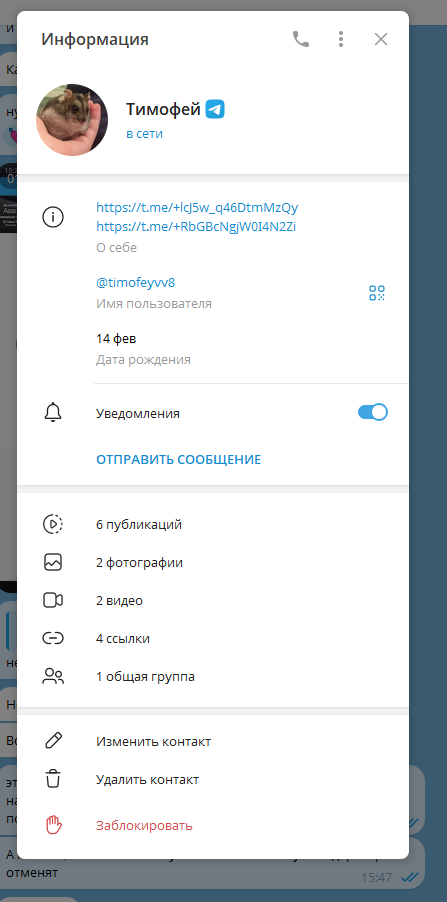447x902 pixels.
Task: Open Тимофей's profile avatar photo
Action: tap(72, 120)
